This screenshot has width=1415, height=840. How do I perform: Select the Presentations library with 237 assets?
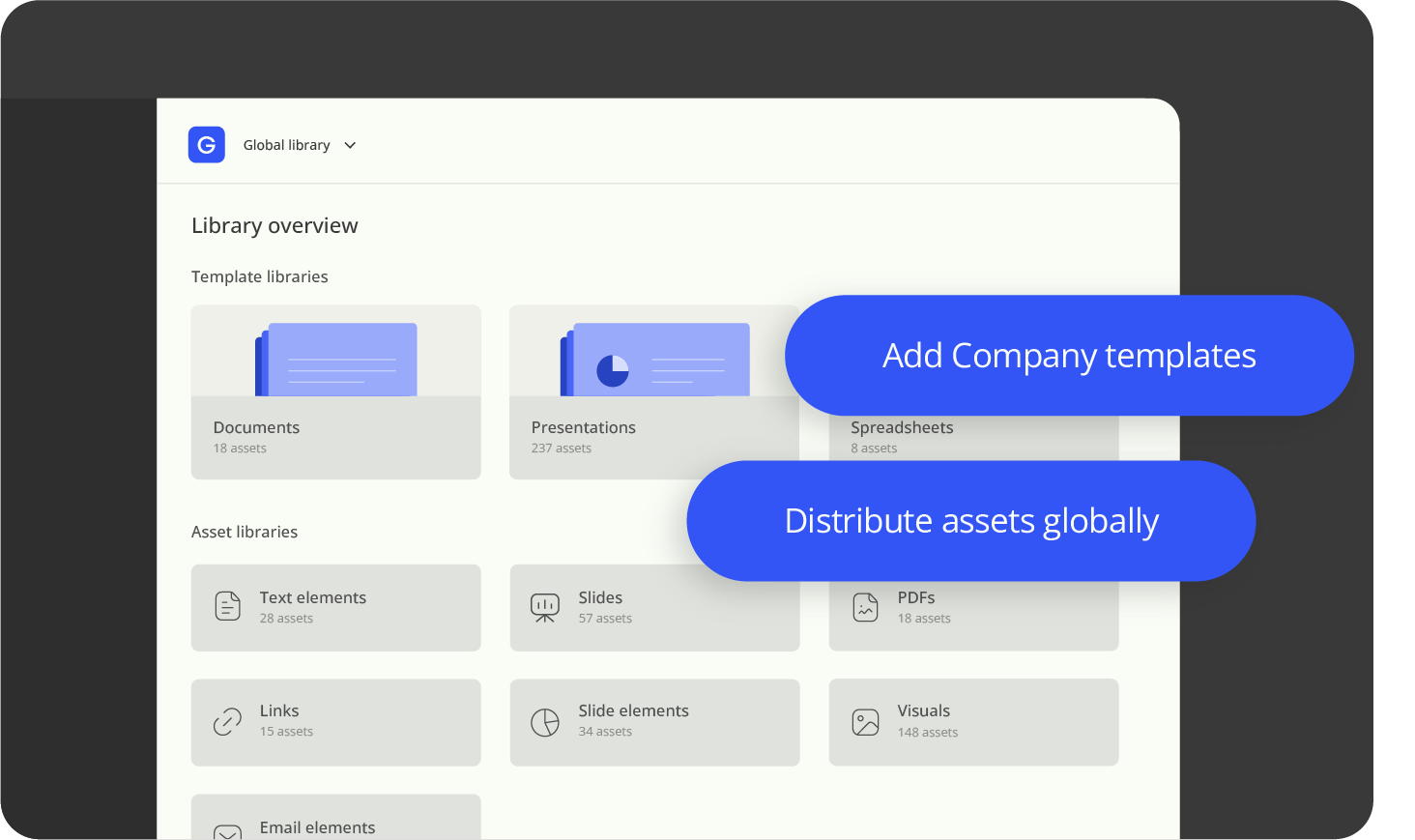coord(654,437)
